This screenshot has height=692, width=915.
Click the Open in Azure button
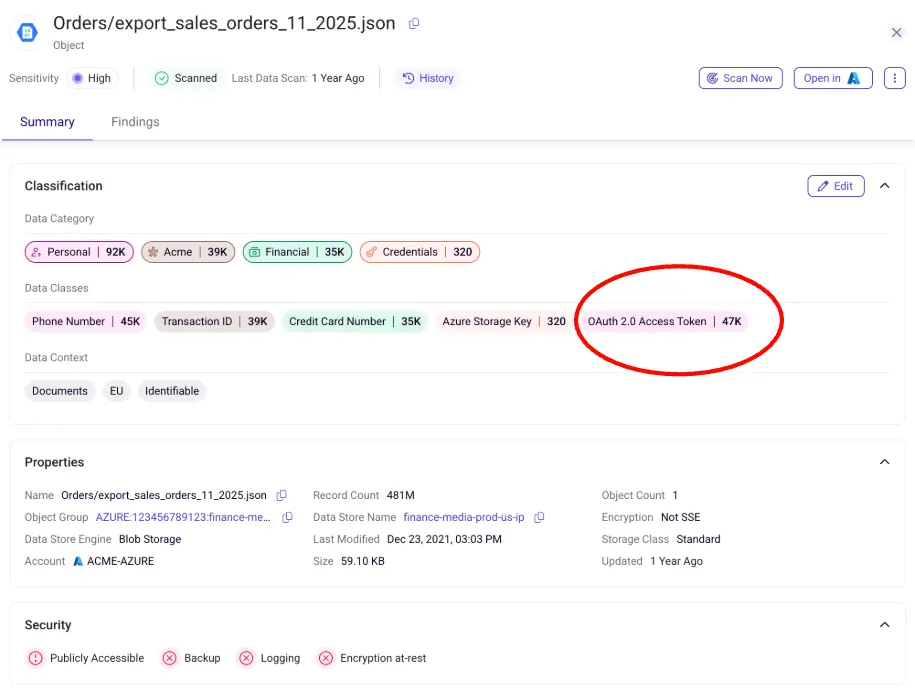point(833,78)
